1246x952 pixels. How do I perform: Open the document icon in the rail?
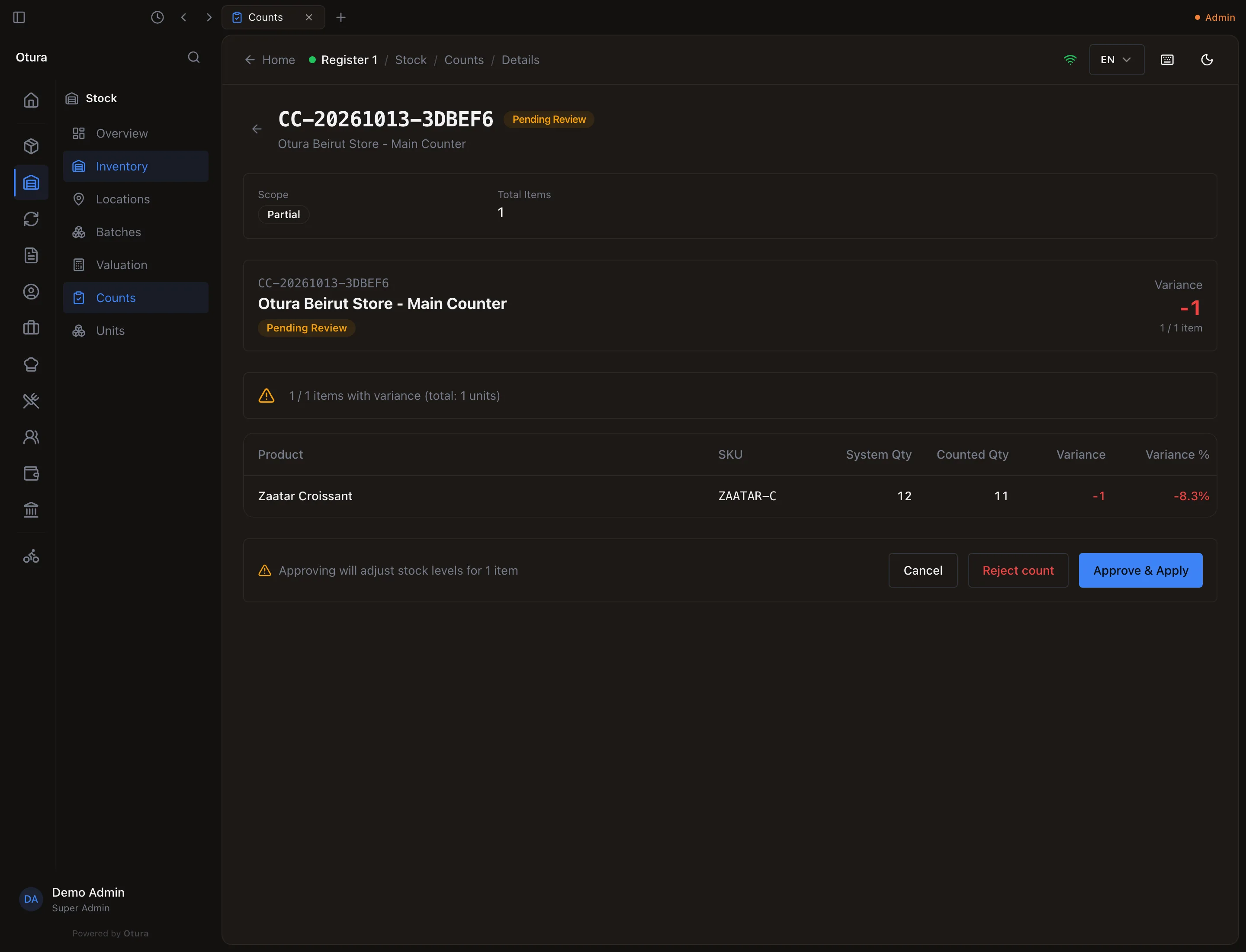pyautogui.click(x=31, y=256)
